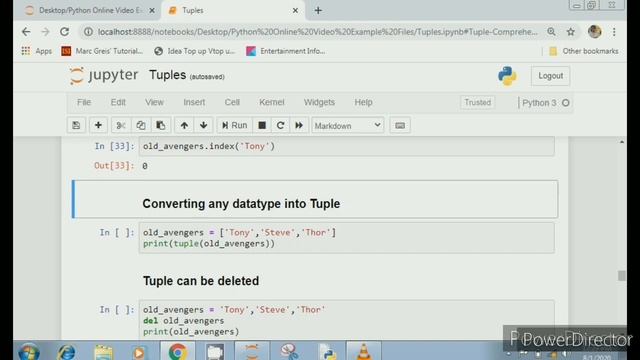Open the cell type Markdown dropdown
This screenshot has width=640, height=360.
pos(347,125)
